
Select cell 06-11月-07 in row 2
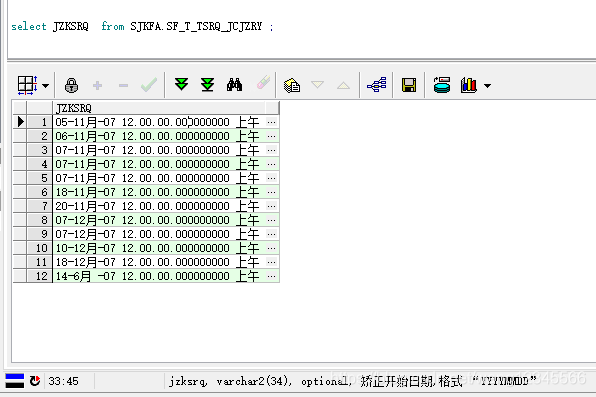[159, 136]
